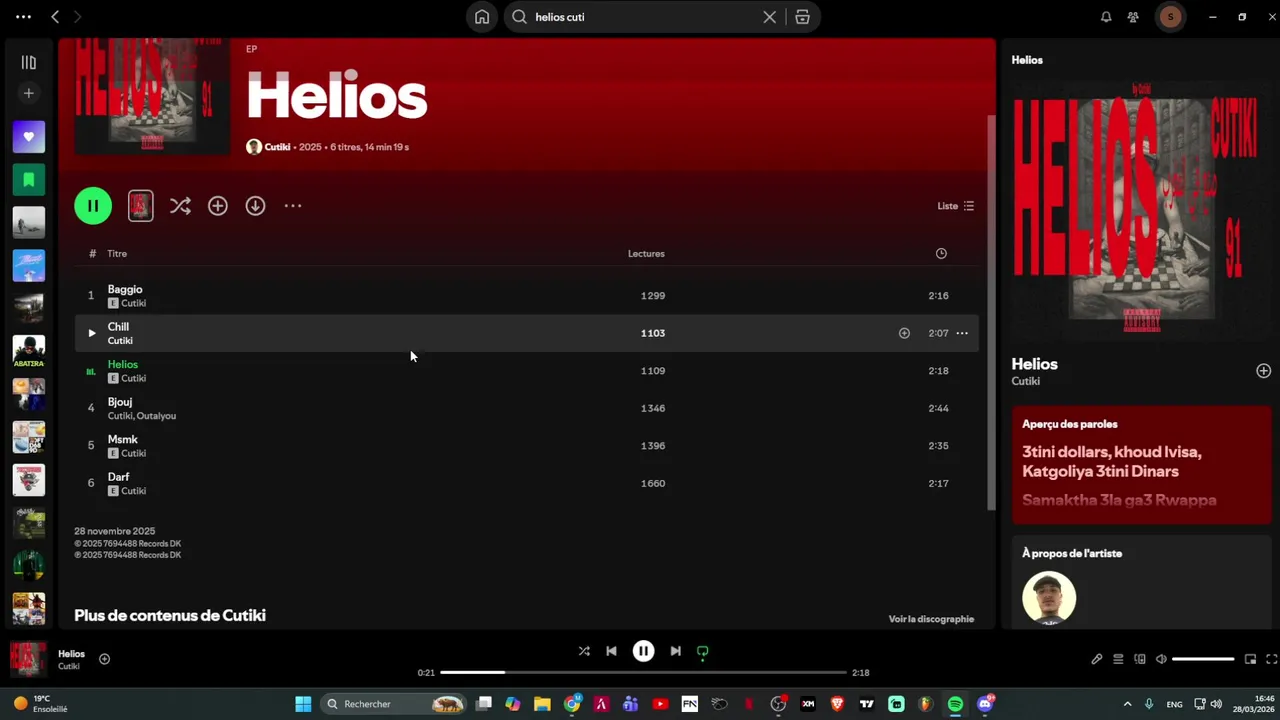Open the ABATIRA playlist thumbnail in the sidebar
Image resolution: width=1280 pixels, height=720 pixels.
(x=29, y=351)
